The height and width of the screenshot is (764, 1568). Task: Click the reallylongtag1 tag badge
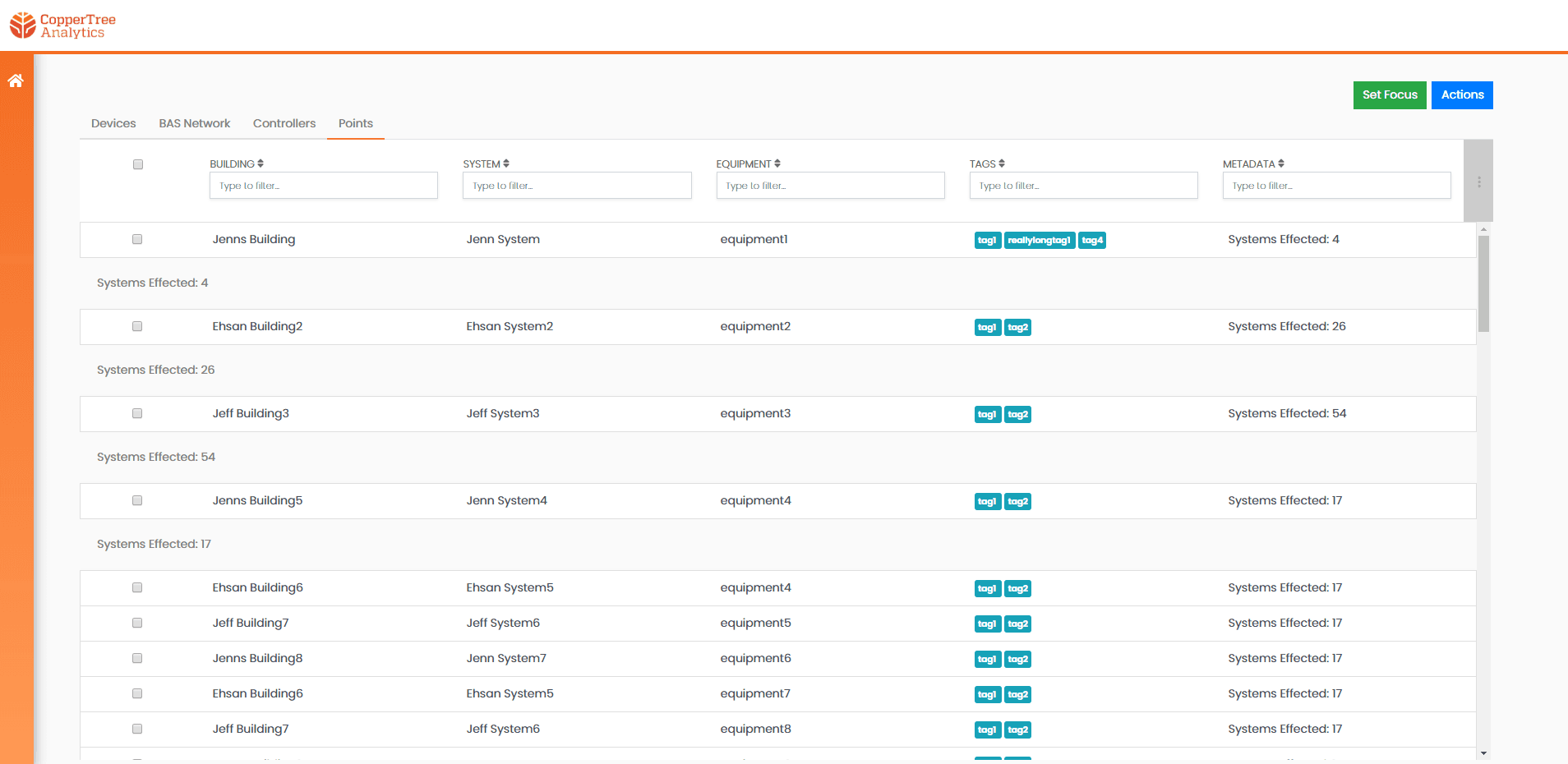(1040, 240)
